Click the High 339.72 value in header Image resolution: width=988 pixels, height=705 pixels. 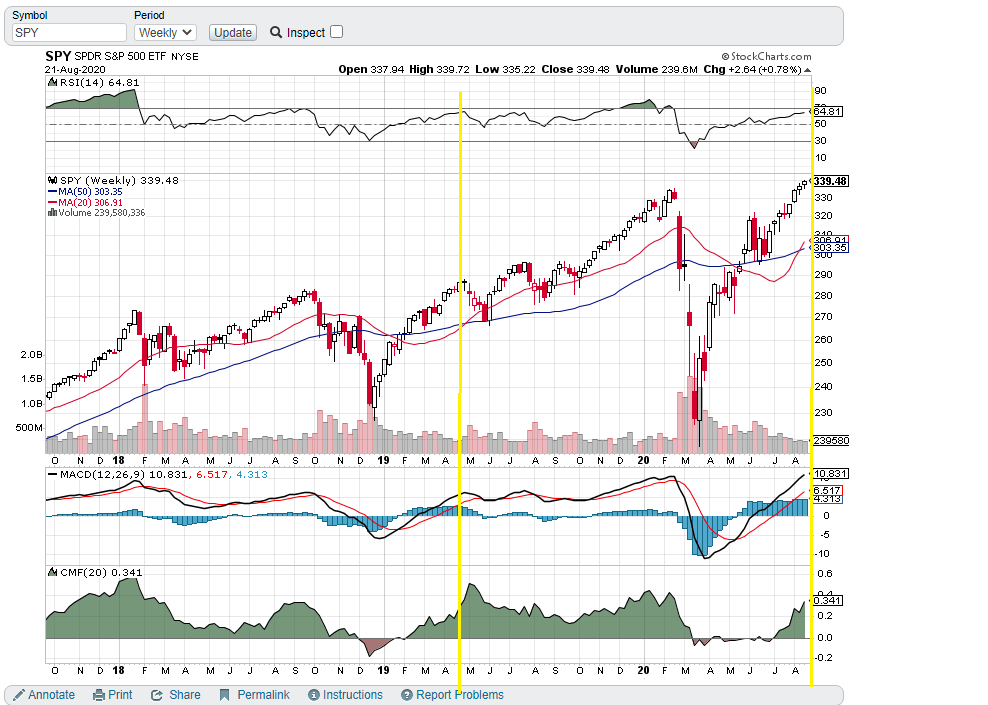point(439,69)
